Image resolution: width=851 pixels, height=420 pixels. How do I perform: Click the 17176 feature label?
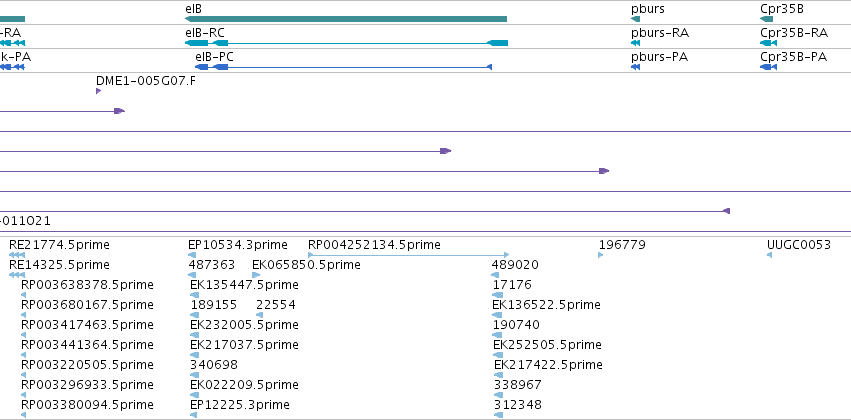click(x=512, y=285)
